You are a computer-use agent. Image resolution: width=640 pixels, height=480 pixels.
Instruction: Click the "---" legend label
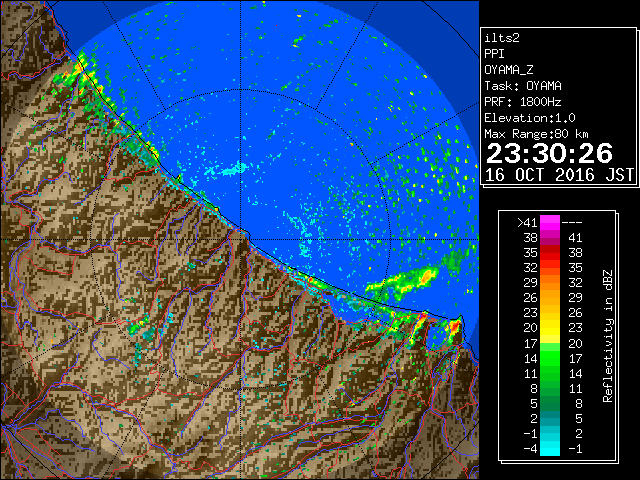(x=572, y=223)
